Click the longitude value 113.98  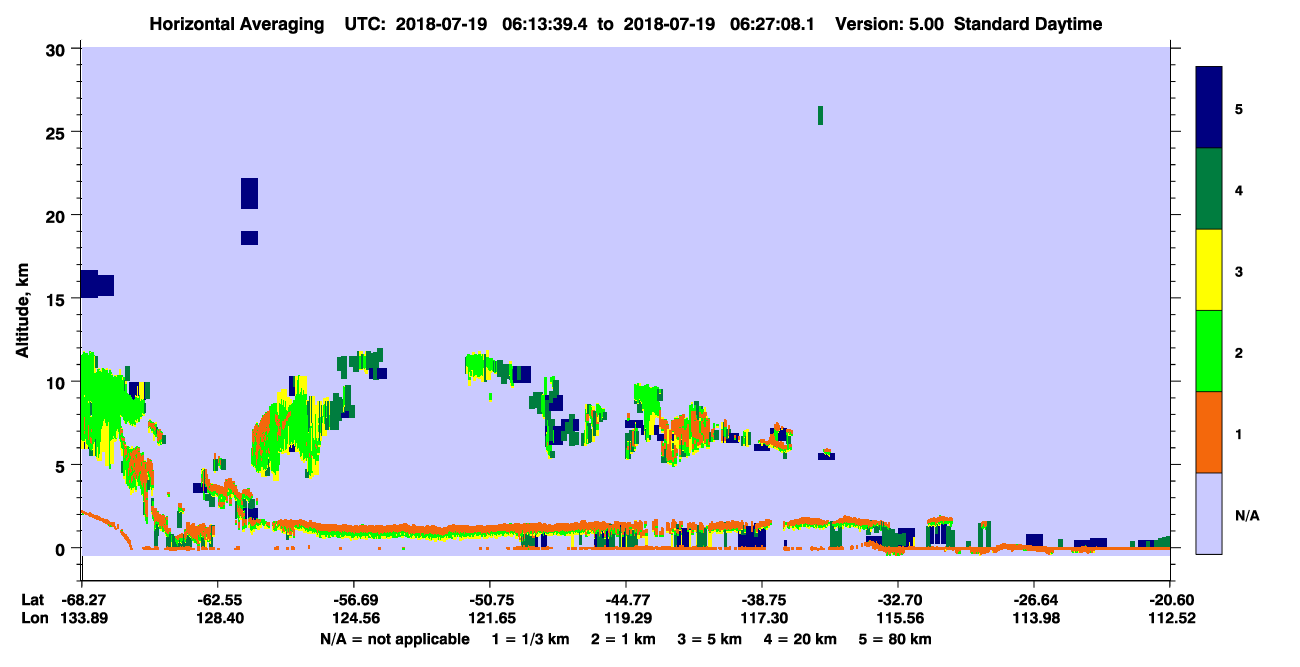pos(1034,618)
